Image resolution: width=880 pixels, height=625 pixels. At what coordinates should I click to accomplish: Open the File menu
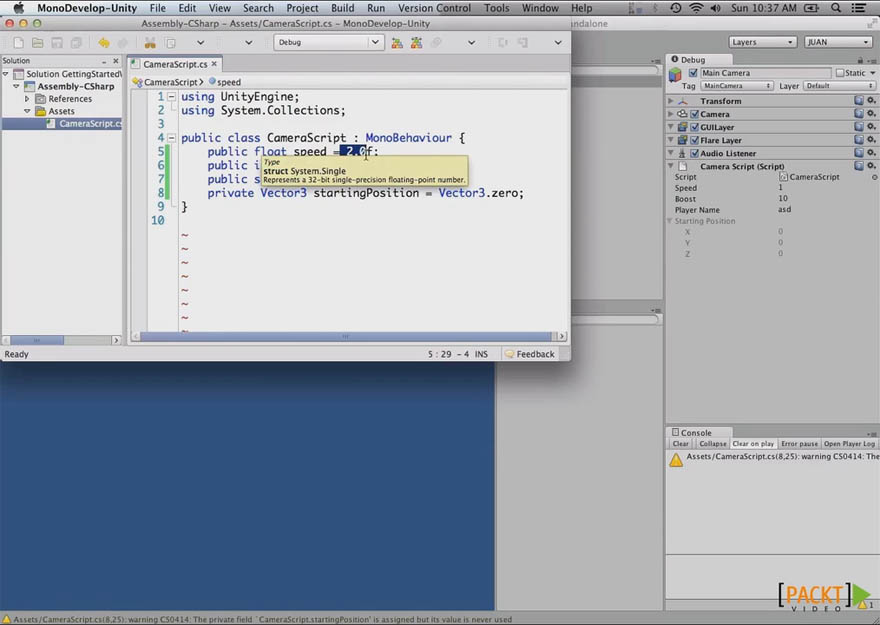click(x=157, y=8)
